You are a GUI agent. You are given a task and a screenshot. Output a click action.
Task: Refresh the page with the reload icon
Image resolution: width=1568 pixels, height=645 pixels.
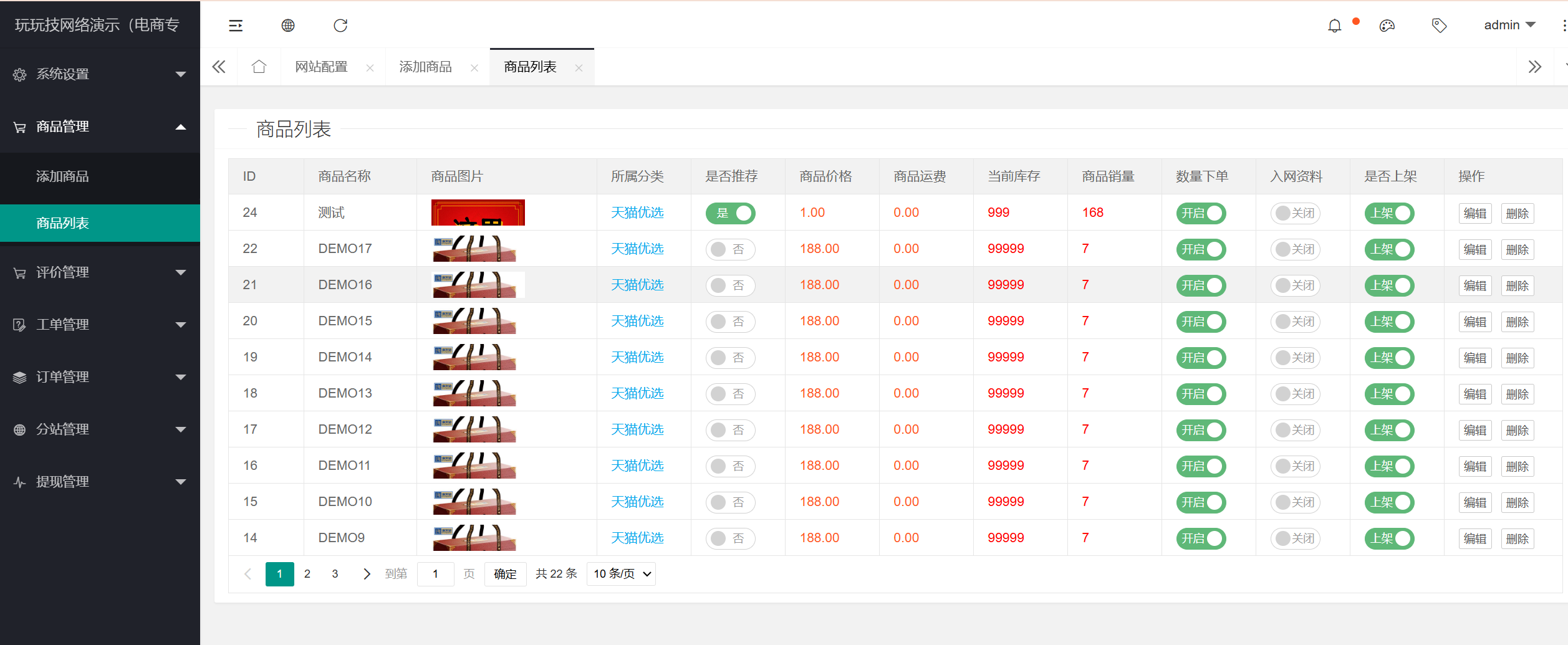pyautogui.click(x=340, y=26)
